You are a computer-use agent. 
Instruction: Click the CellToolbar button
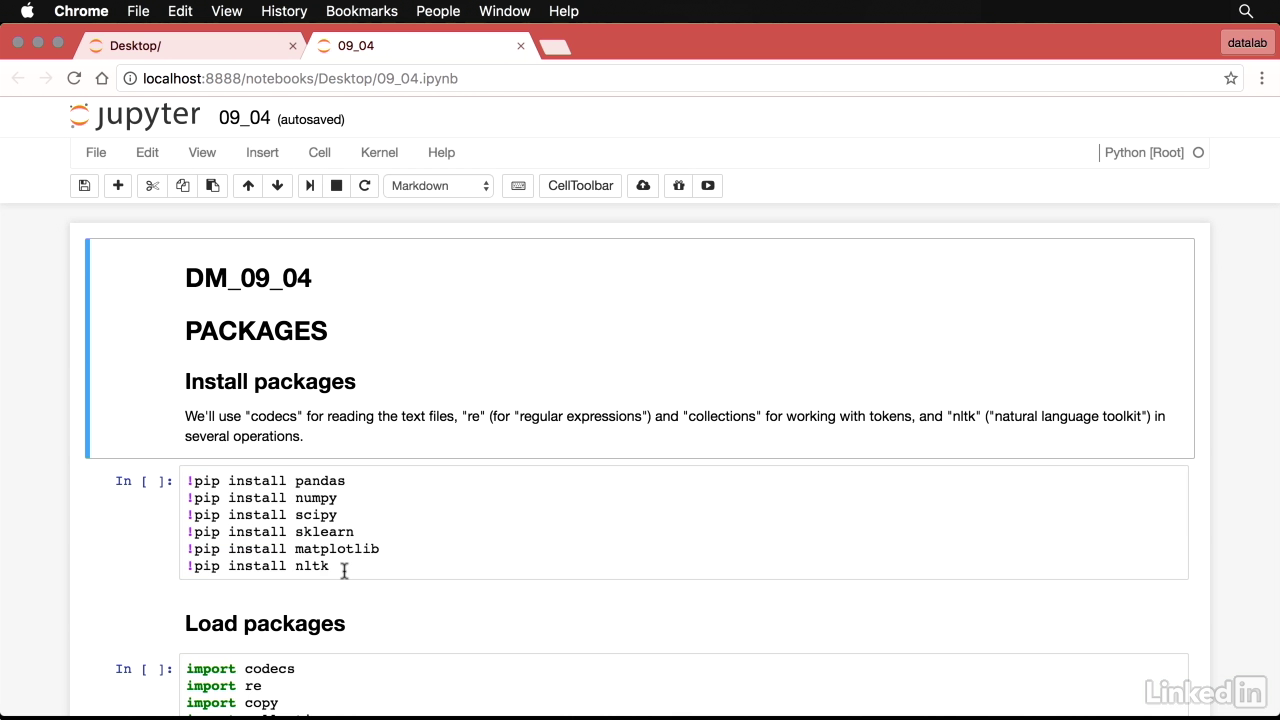pos(580,186)
